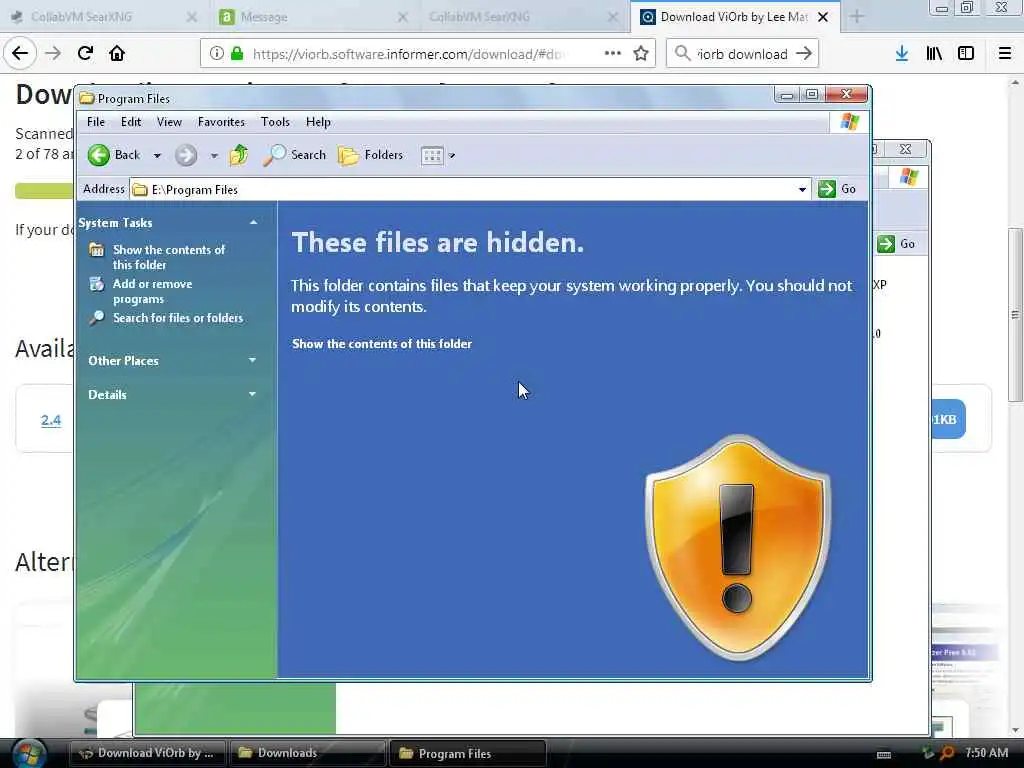Screen dimensions: 1024x768
Task: Expand the Other Places section
Action: [x=253, y=360]
